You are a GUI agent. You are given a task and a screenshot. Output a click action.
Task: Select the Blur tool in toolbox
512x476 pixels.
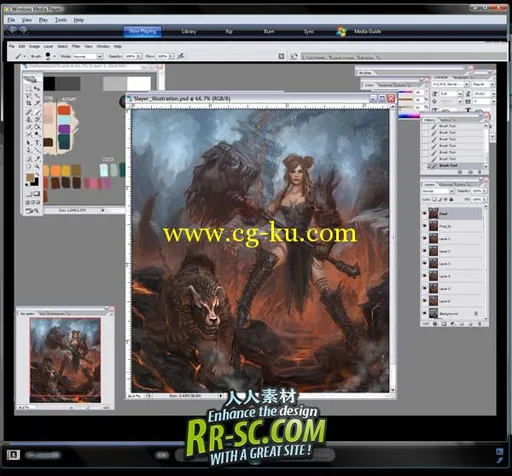[x=28, y=134]
